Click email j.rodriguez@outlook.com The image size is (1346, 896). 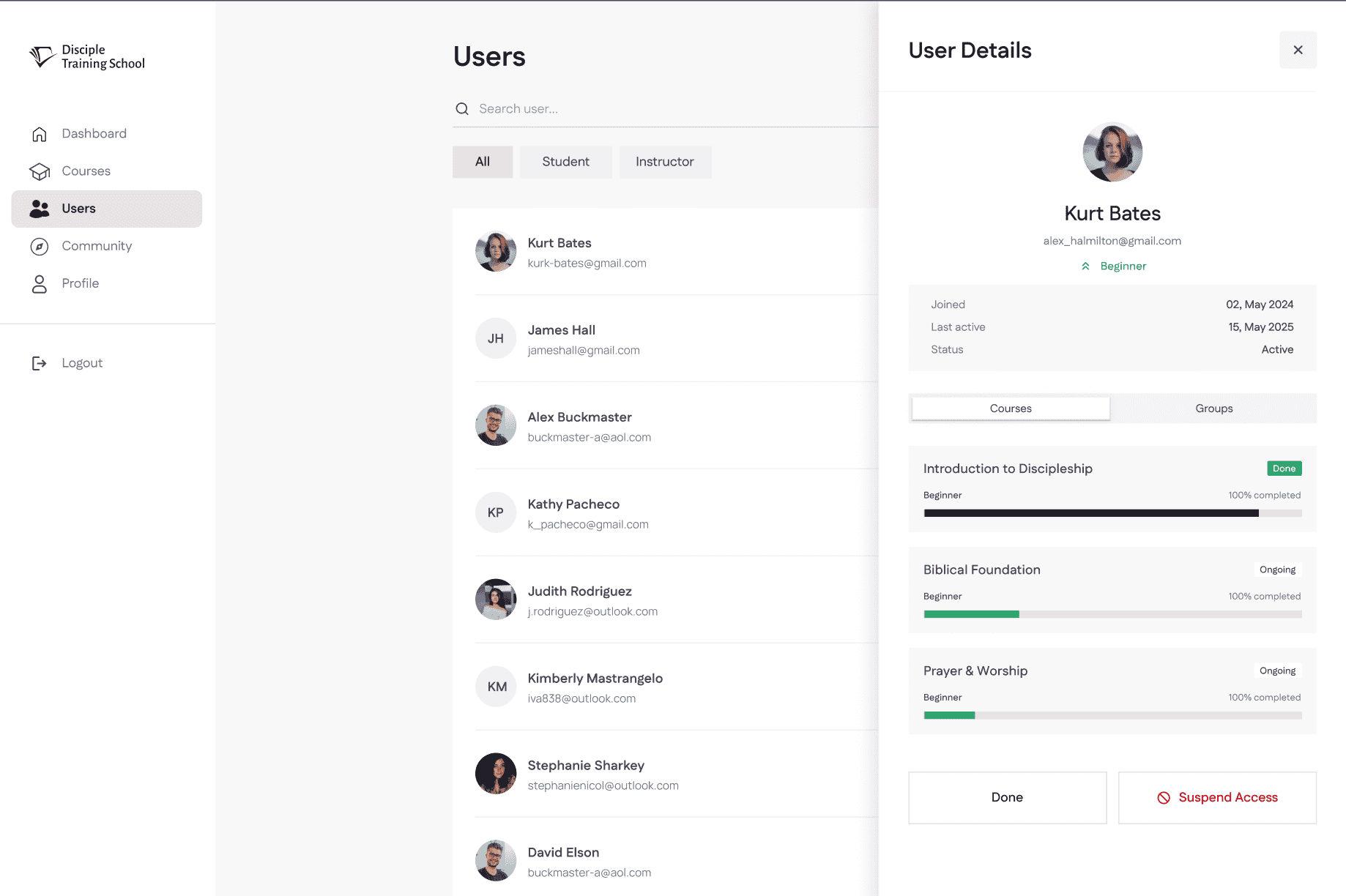592,612
